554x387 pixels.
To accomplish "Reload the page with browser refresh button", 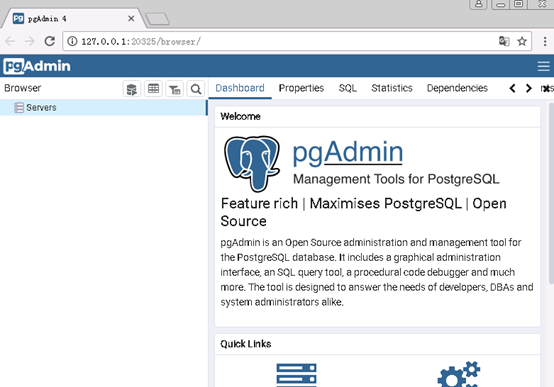I will tap(49, 41).
